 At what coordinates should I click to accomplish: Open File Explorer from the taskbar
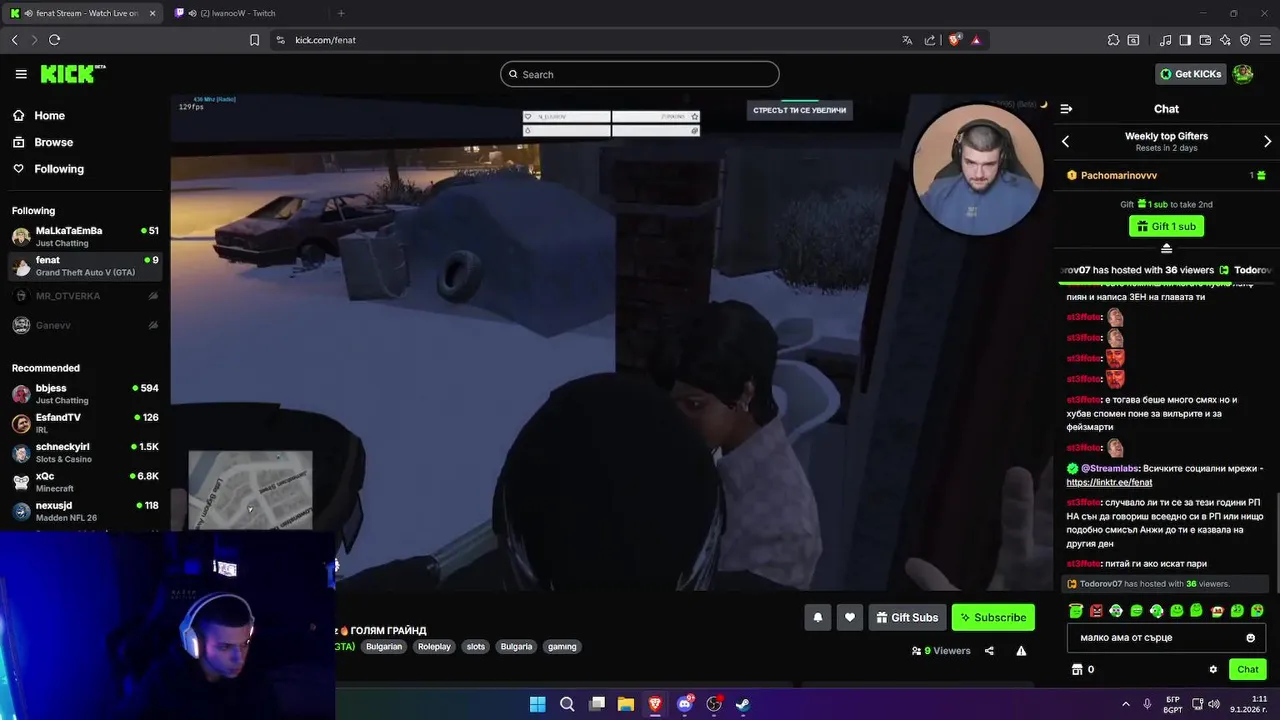[x=626, y=704]
